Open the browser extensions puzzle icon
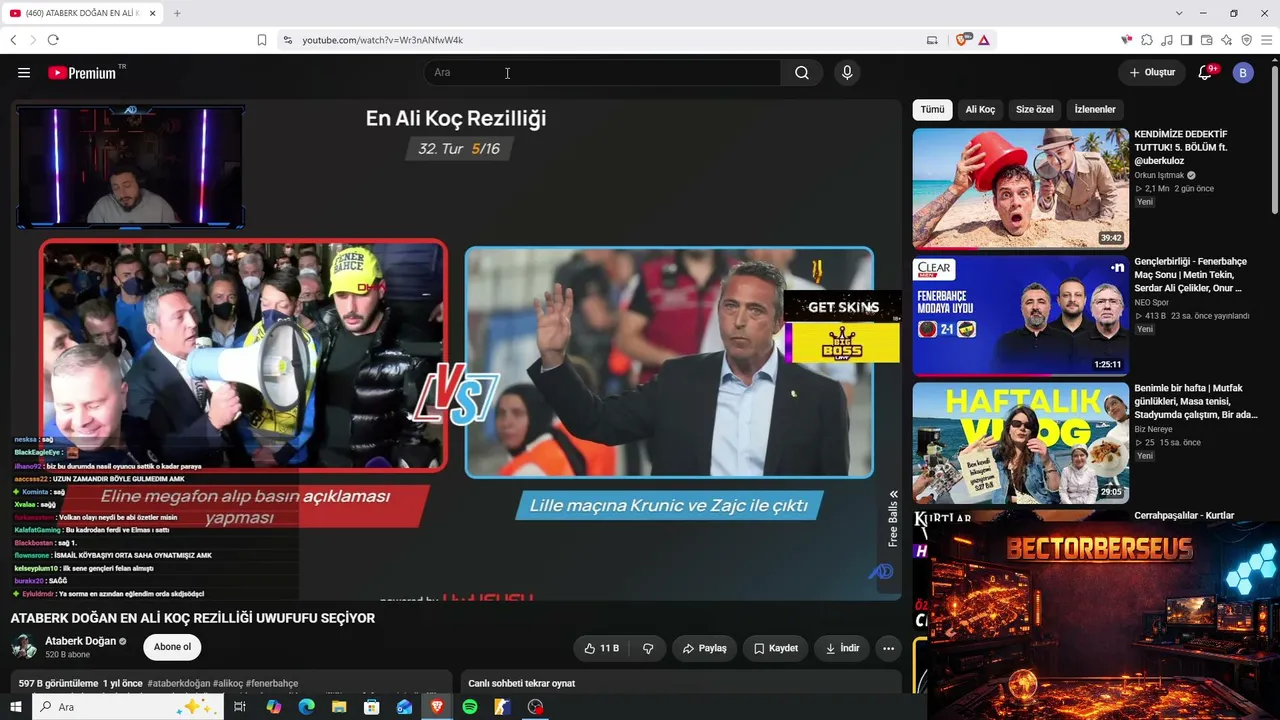This screenshot has height=720, width=1280. [x=1147, y=40]
